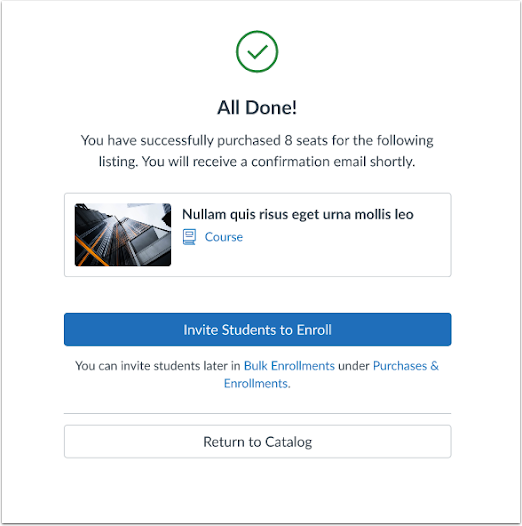Click the empty area of the listing card
This screenshot has width=522, height=526.
coord(346,258)
